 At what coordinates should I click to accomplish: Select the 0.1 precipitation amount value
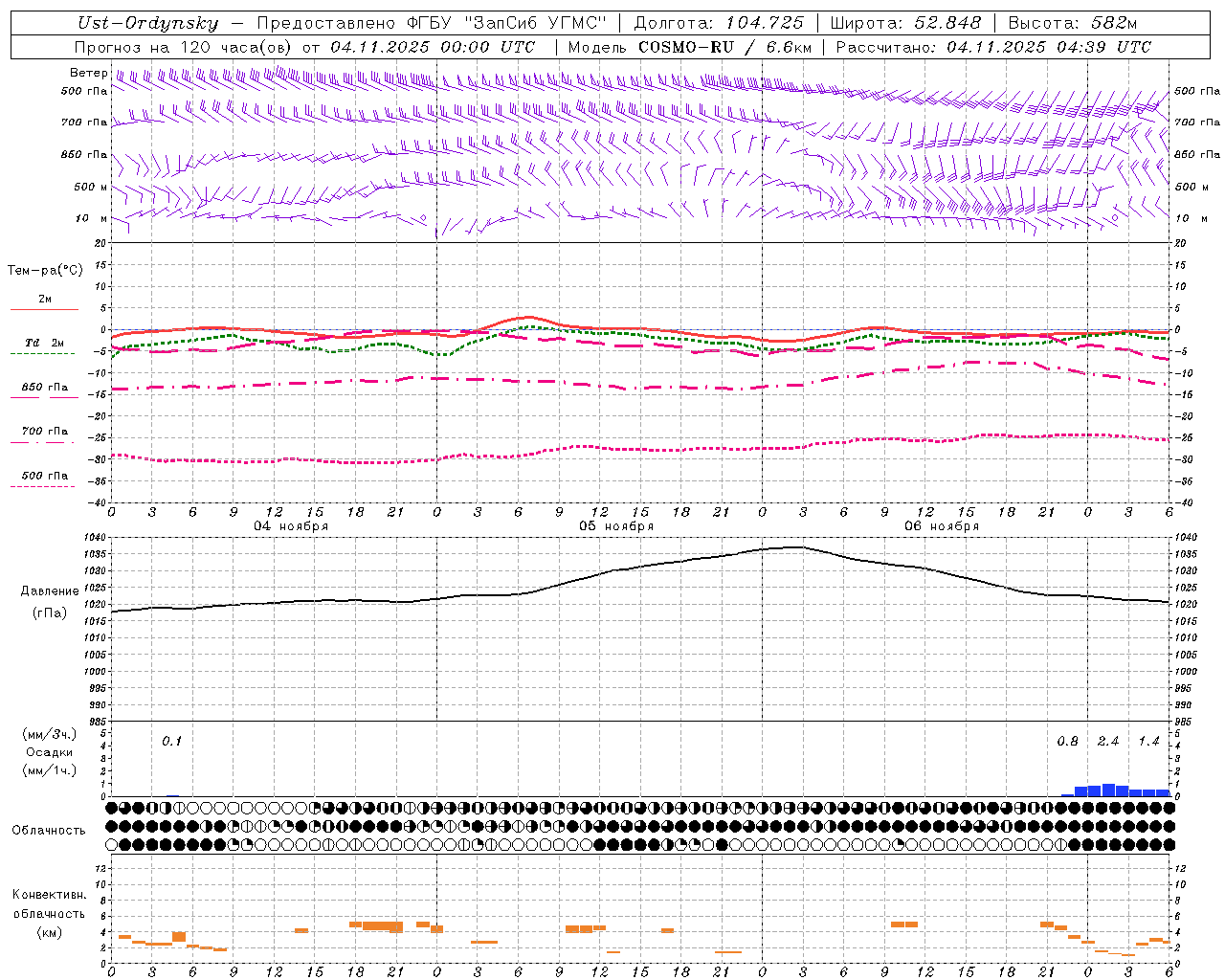[x=171, y=742]
